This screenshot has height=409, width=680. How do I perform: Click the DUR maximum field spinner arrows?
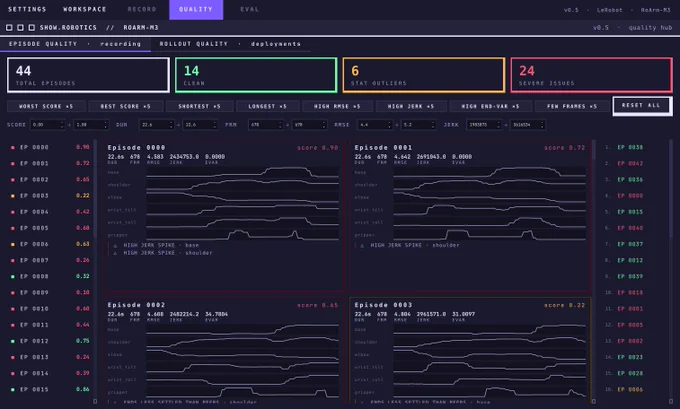(215, 125)
